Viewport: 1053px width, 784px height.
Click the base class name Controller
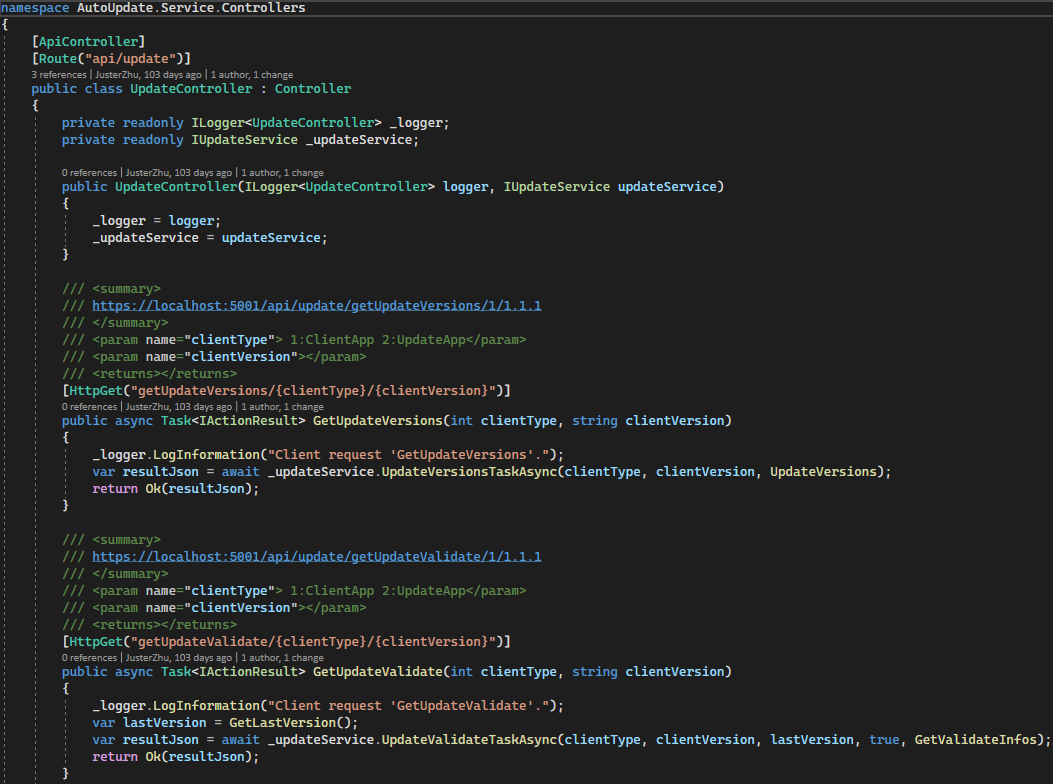[313, 89]
